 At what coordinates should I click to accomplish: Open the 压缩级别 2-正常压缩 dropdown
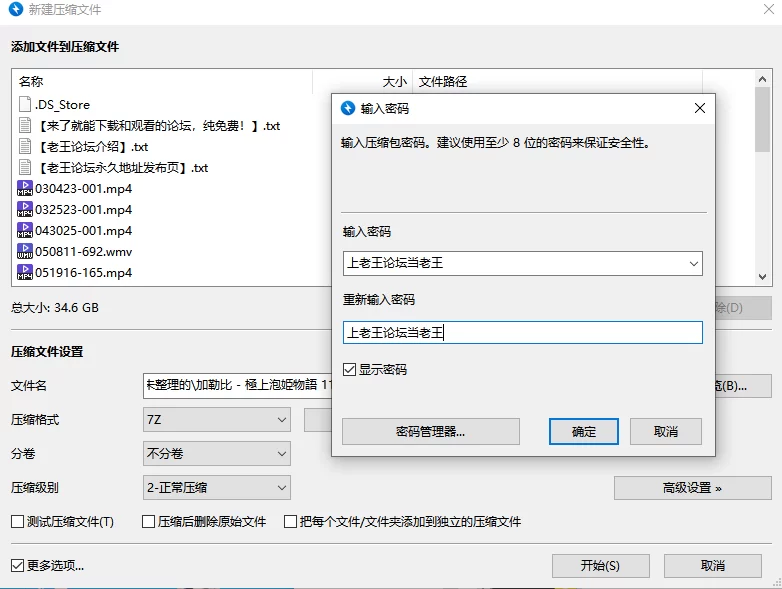click(216, 487)
